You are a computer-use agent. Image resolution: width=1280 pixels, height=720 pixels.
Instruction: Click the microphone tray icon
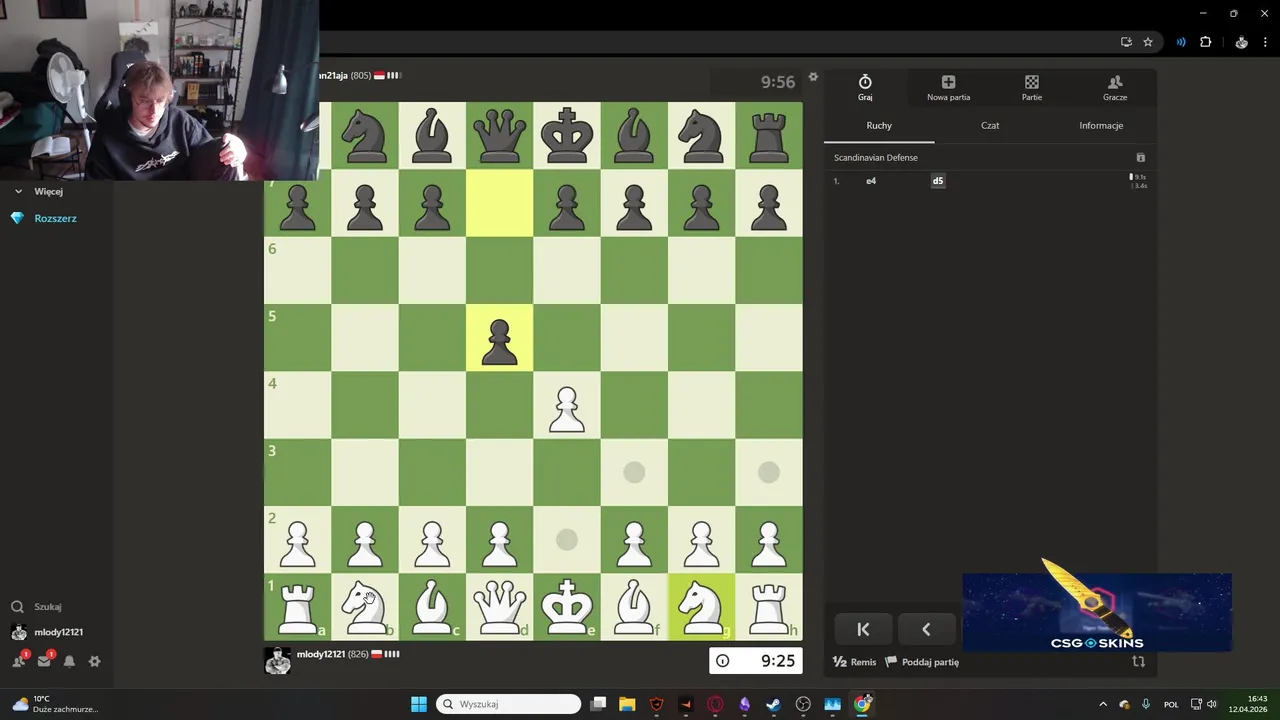pos(1146,704)
